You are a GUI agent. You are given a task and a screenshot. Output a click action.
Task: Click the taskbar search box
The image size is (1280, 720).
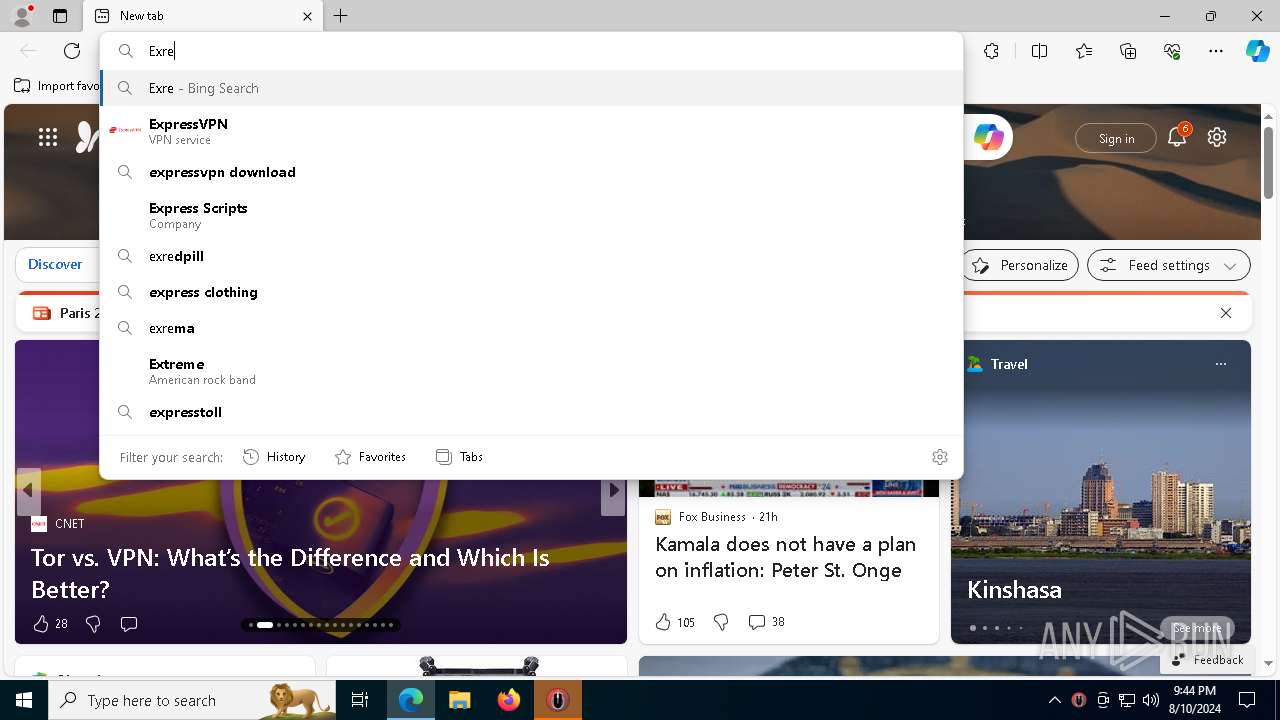coord(192,700)
